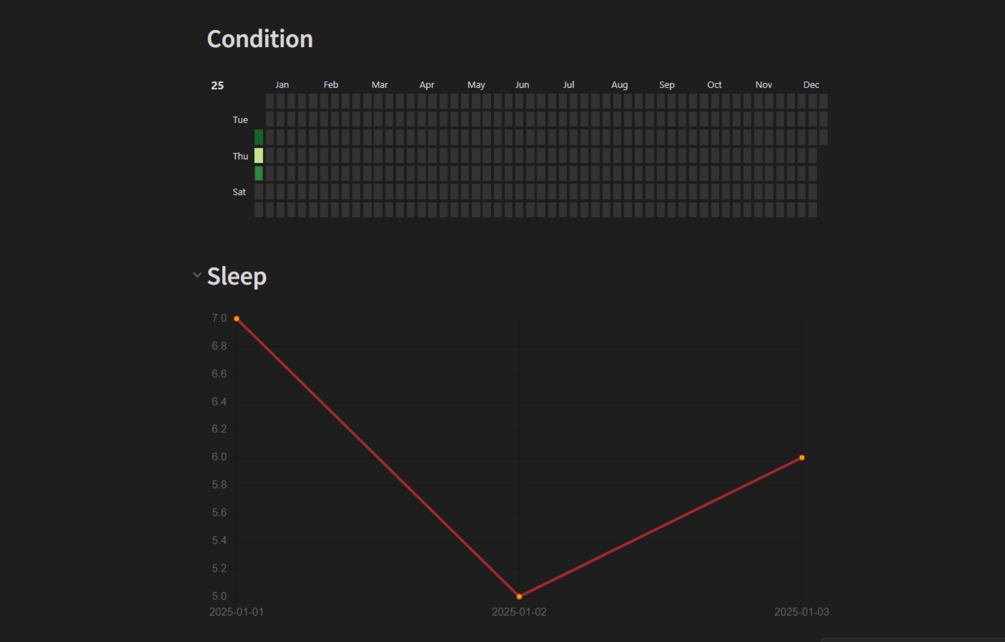This screenshot has height=642, width=1005.
Task: Click the Dec month label
Action: 811,85
